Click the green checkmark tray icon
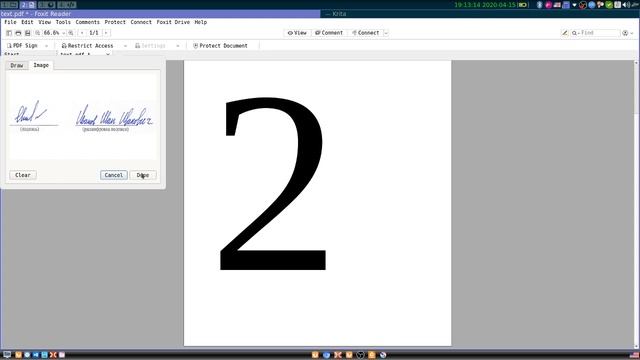The height and width of the screenshot is (360, 640). tap(609, 5)
